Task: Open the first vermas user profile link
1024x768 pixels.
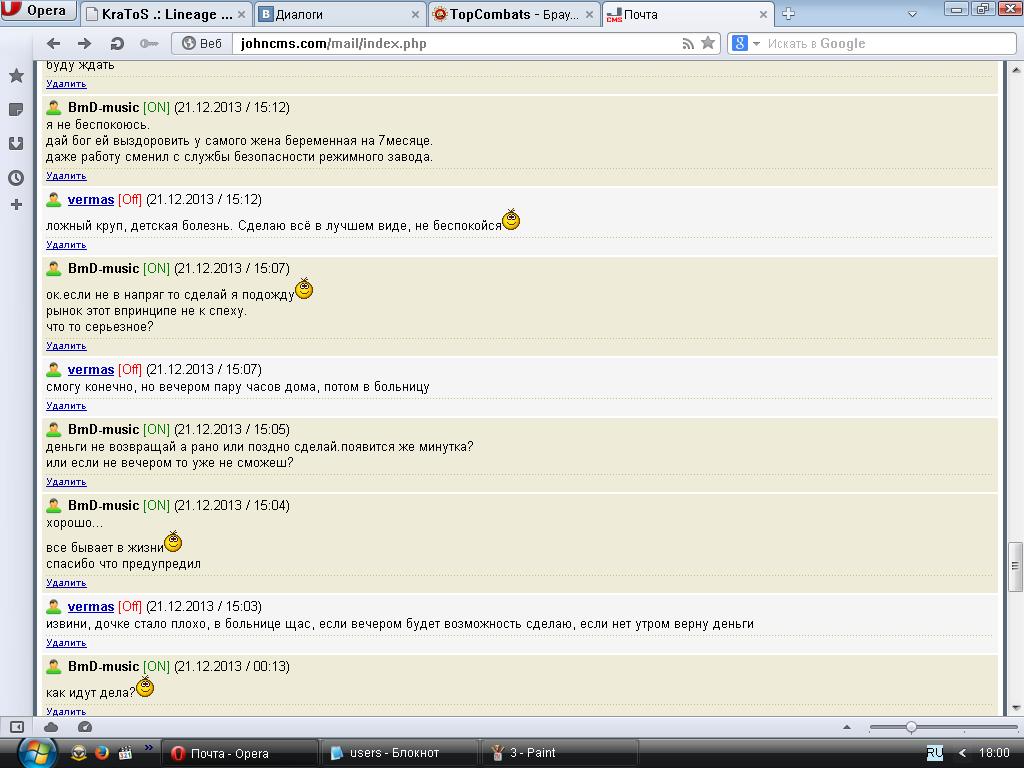Action: pyautogui.click(x=91, y=200)
